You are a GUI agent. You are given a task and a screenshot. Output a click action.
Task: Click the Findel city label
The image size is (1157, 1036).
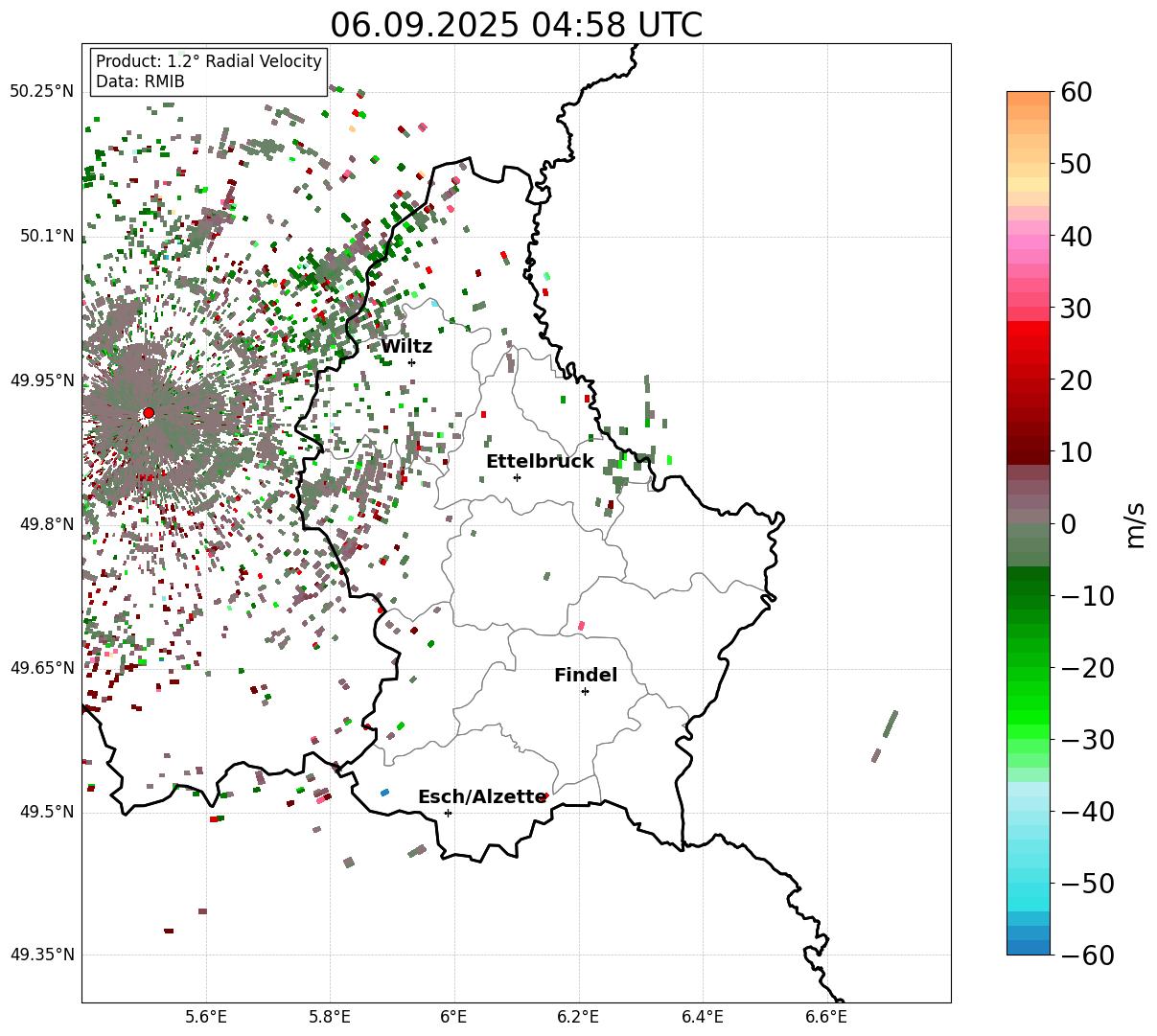(x=586, y=676)
